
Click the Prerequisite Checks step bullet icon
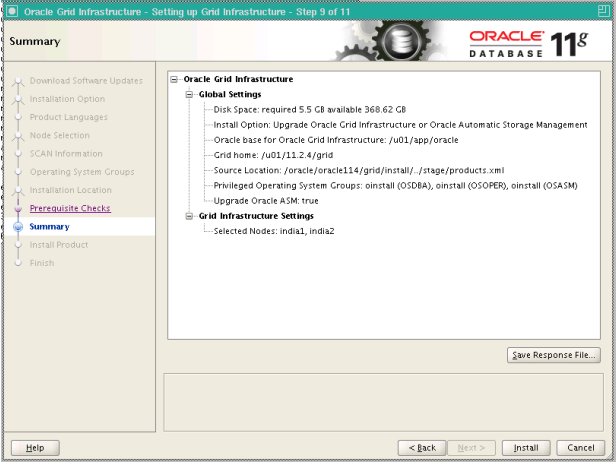click(18, 208)
